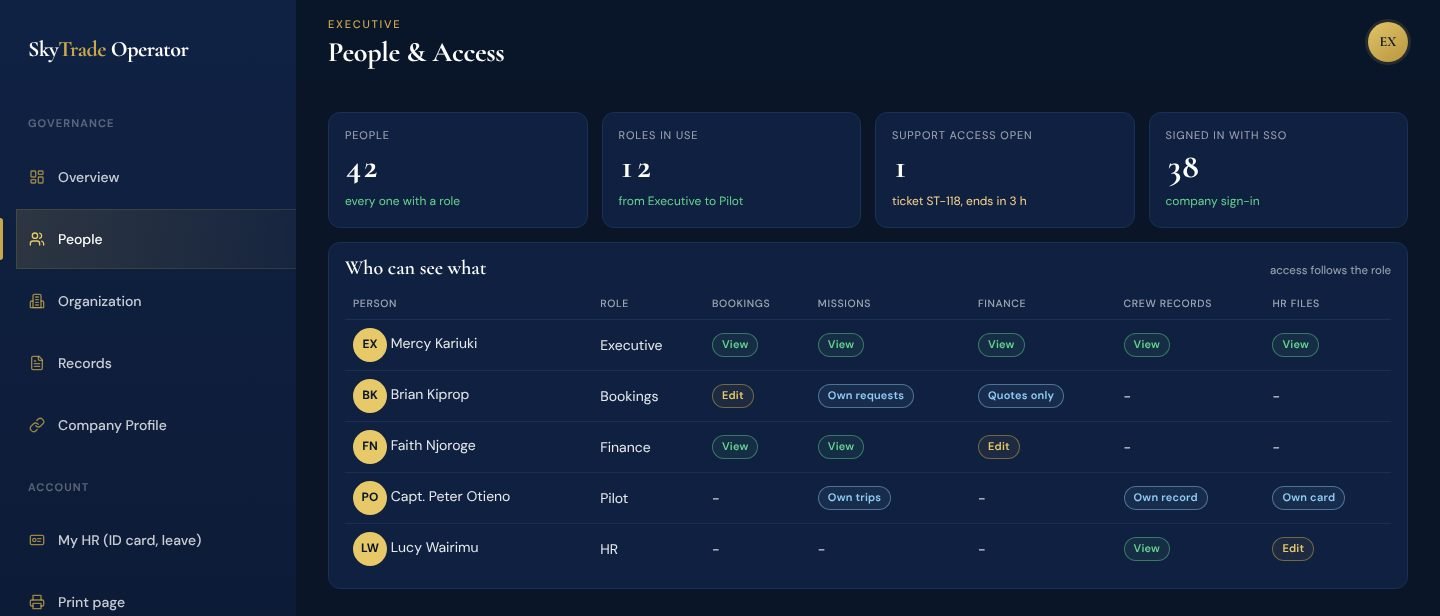Click Brian Kiprop's Own requests badge
Screen dimensions: 1440x616
click(x=865, y=395)
